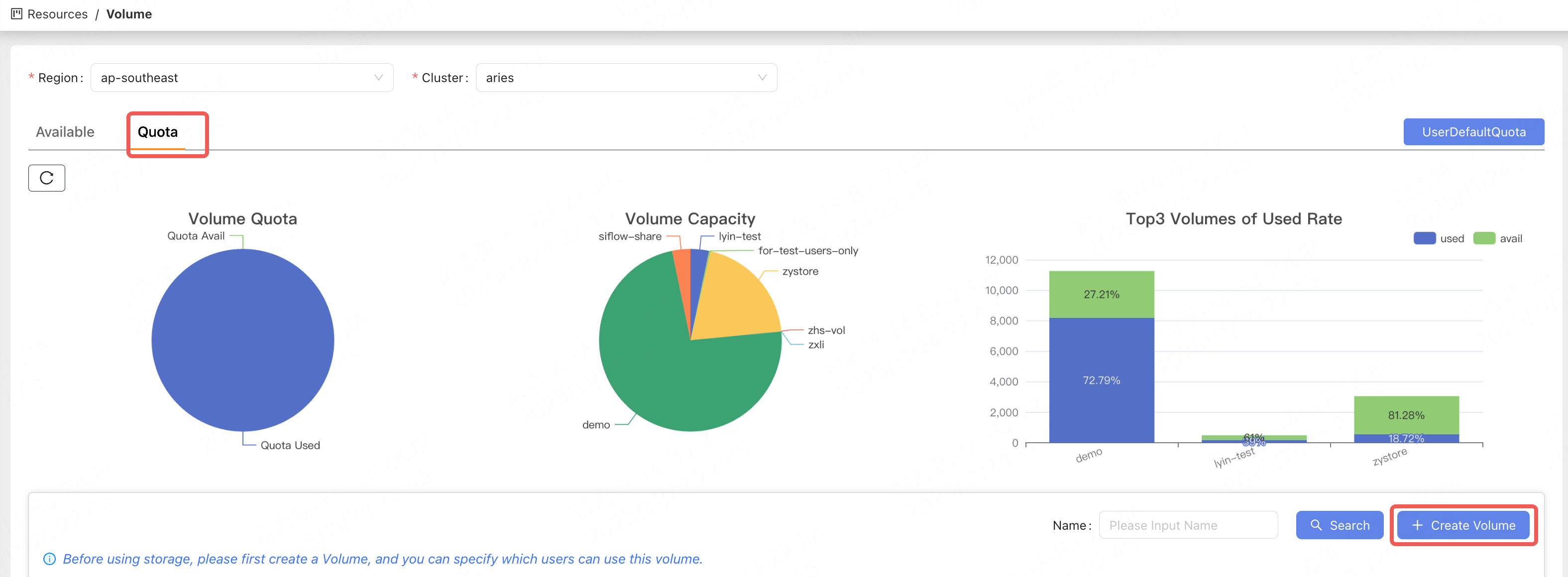This screenshot has height=577, width=1568.
Task: Click the orange siflow-share pie slice
Action: click(x=683, y=274)
